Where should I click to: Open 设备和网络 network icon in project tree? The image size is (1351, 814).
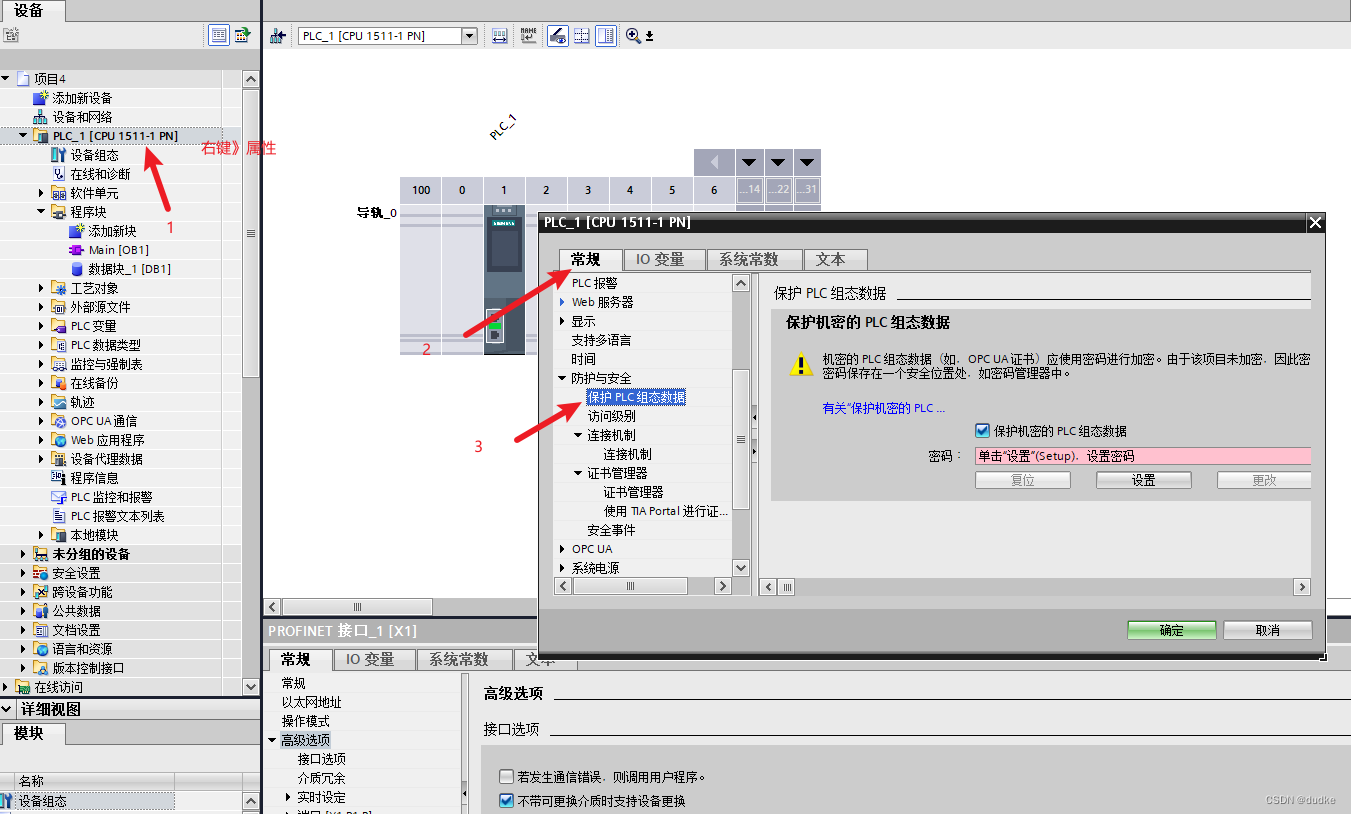(x=41, y=117)
